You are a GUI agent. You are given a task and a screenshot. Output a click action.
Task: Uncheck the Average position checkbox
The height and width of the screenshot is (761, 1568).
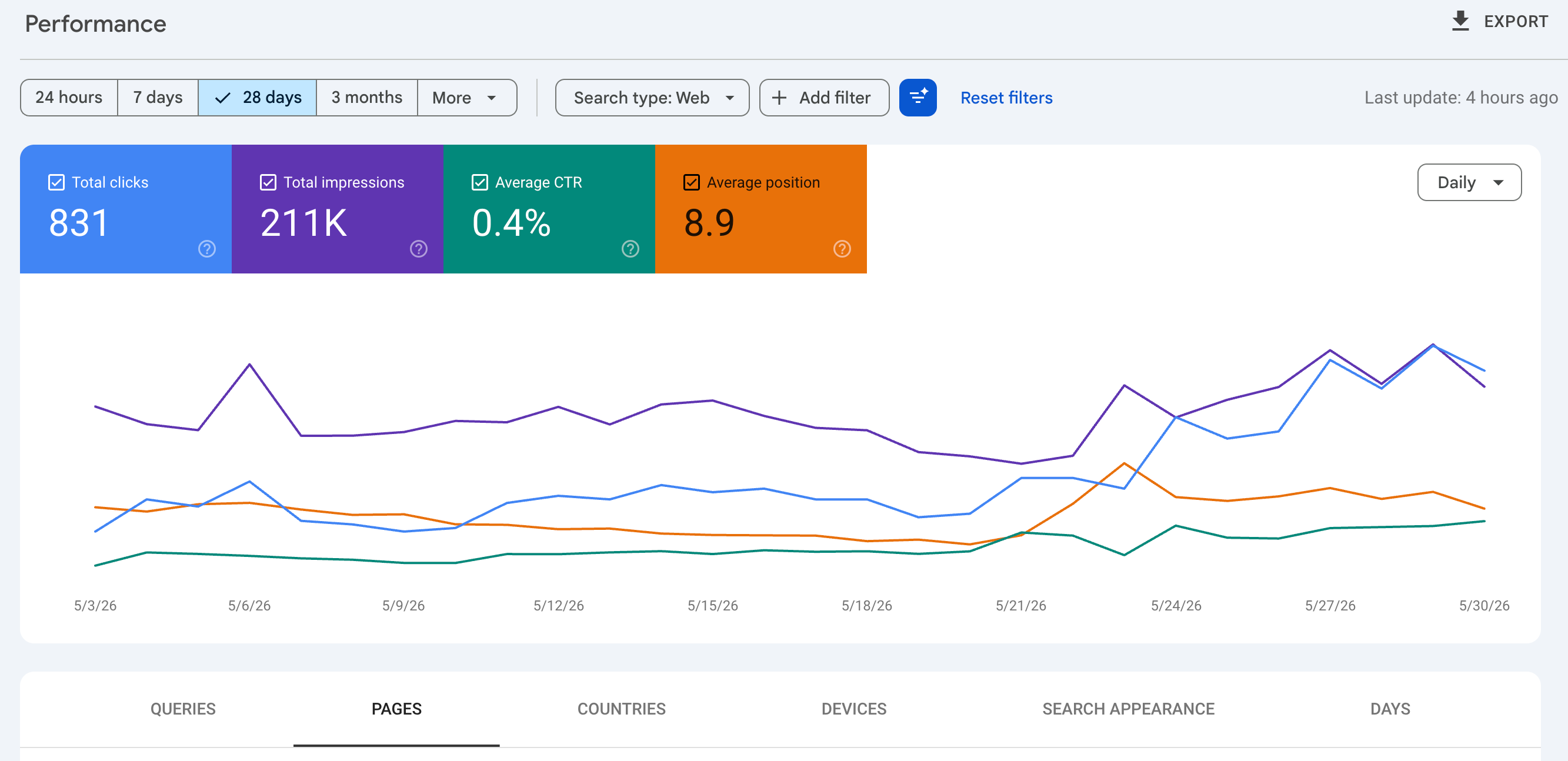point(692,183)
